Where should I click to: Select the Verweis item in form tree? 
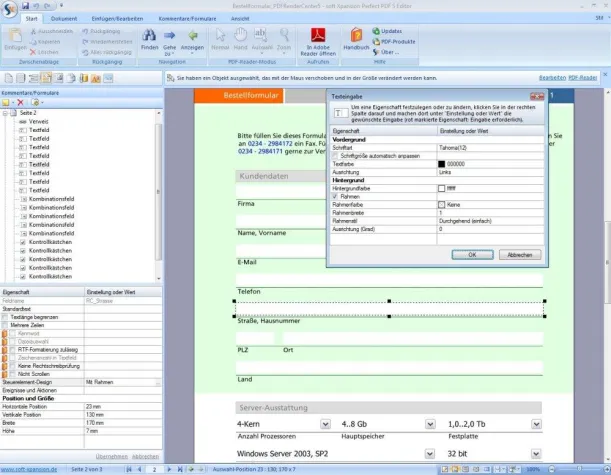tap(39, 122)
